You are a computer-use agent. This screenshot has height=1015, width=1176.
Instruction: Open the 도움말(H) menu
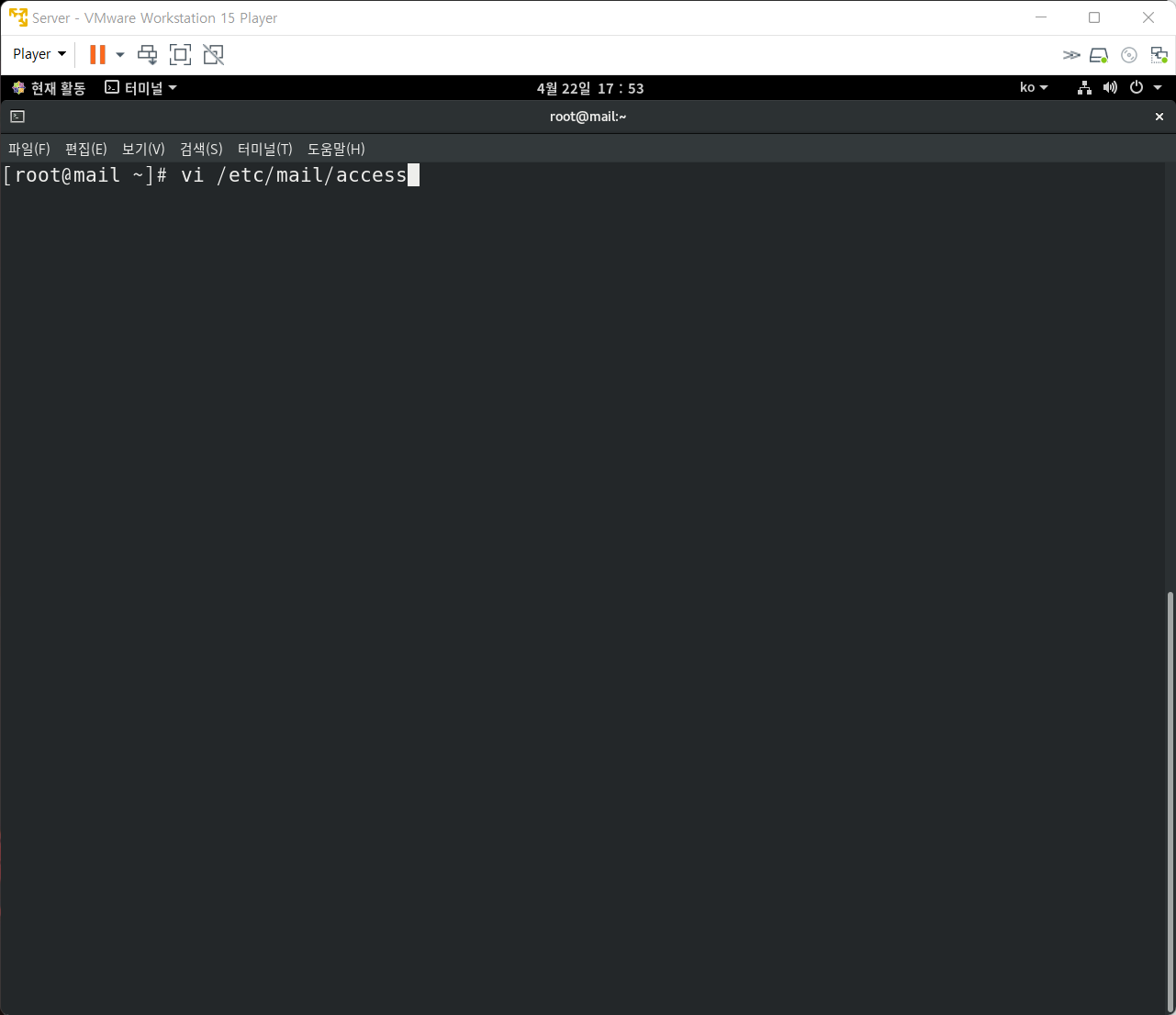click(x=336, y=149)
